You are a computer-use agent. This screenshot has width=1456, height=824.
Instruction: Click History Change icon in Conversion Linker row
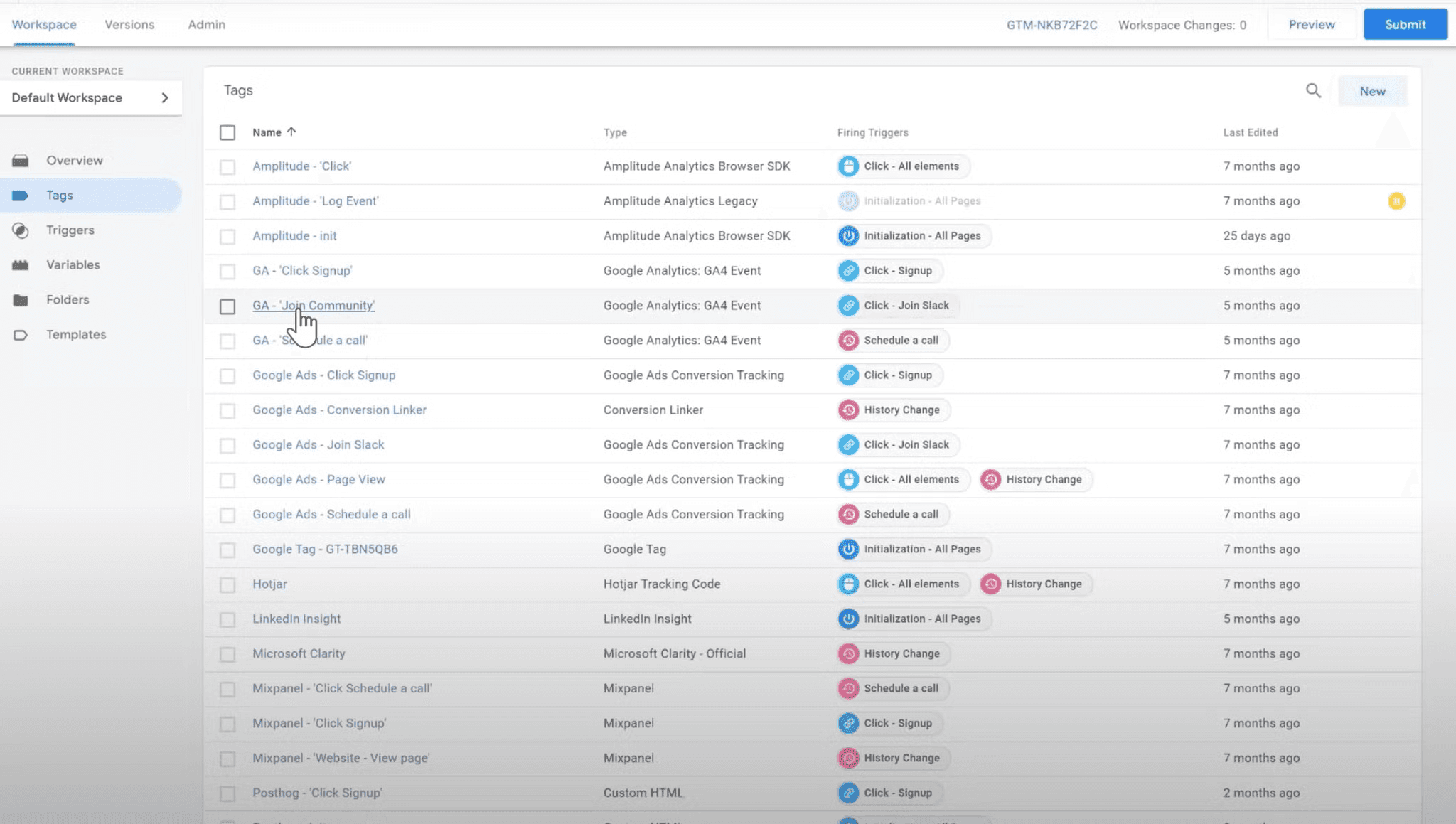pyautogui.click(x=848, y=410)
